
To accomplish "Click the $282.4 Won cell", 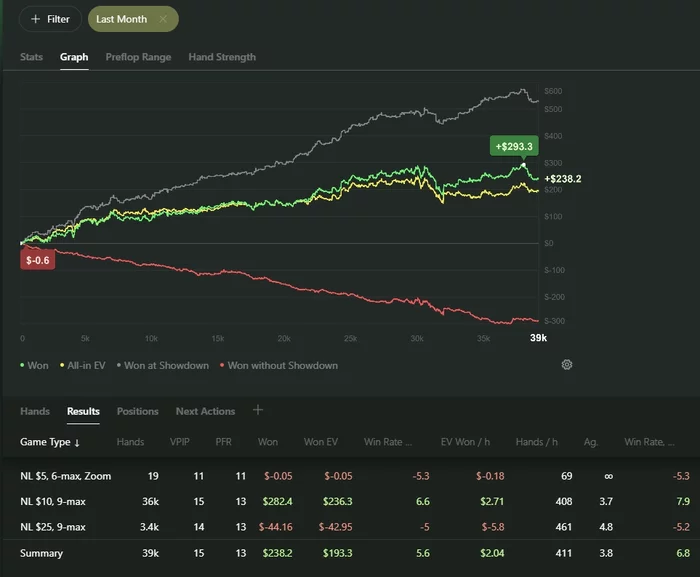I will 277,502.
